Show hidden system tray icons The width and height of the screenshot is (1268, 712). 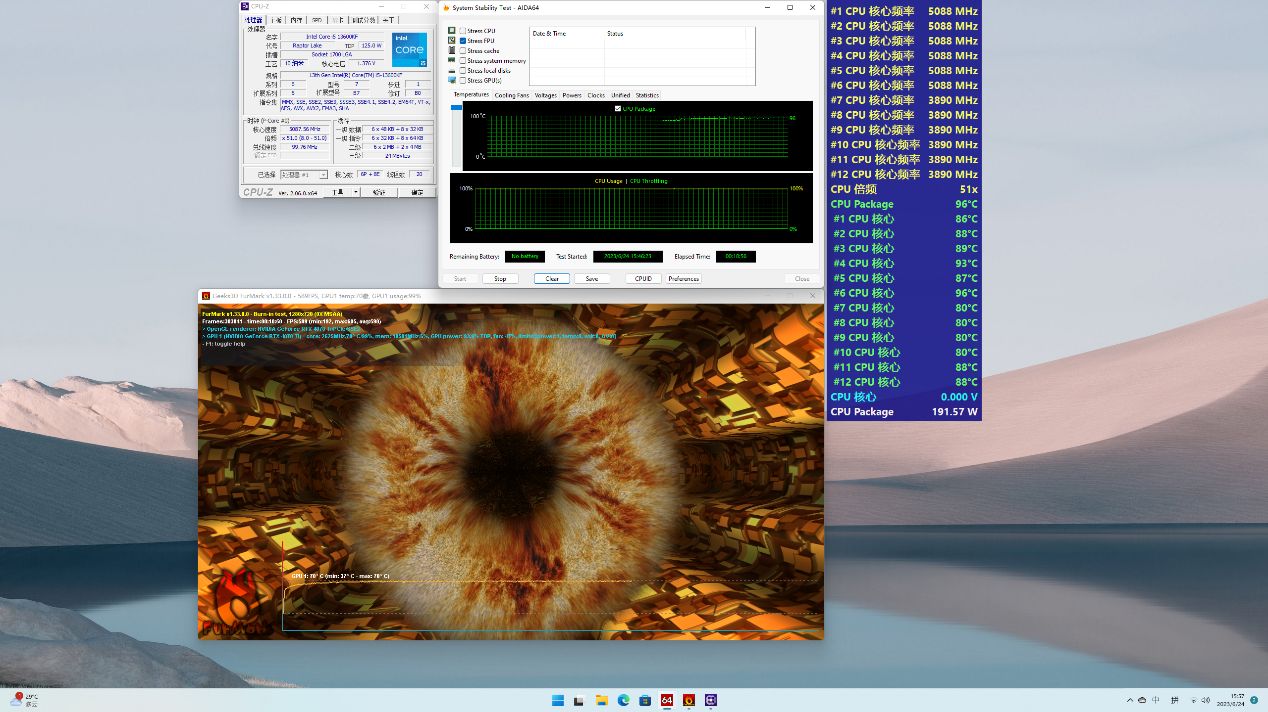tap(1129, 700)
